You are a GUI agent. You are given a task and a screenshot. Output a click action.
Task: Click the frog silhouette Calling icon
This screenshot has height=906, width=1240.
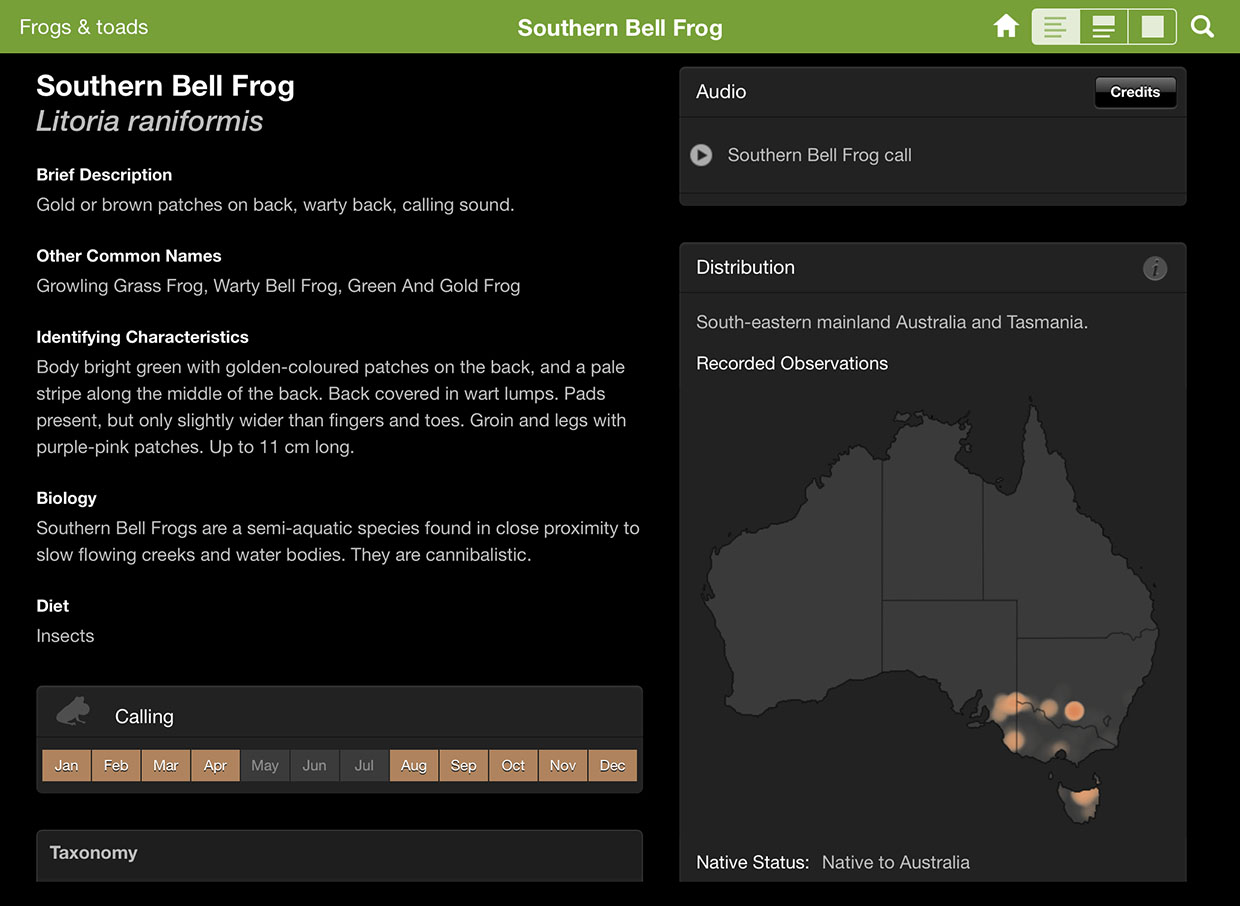[x=73, y=712]
